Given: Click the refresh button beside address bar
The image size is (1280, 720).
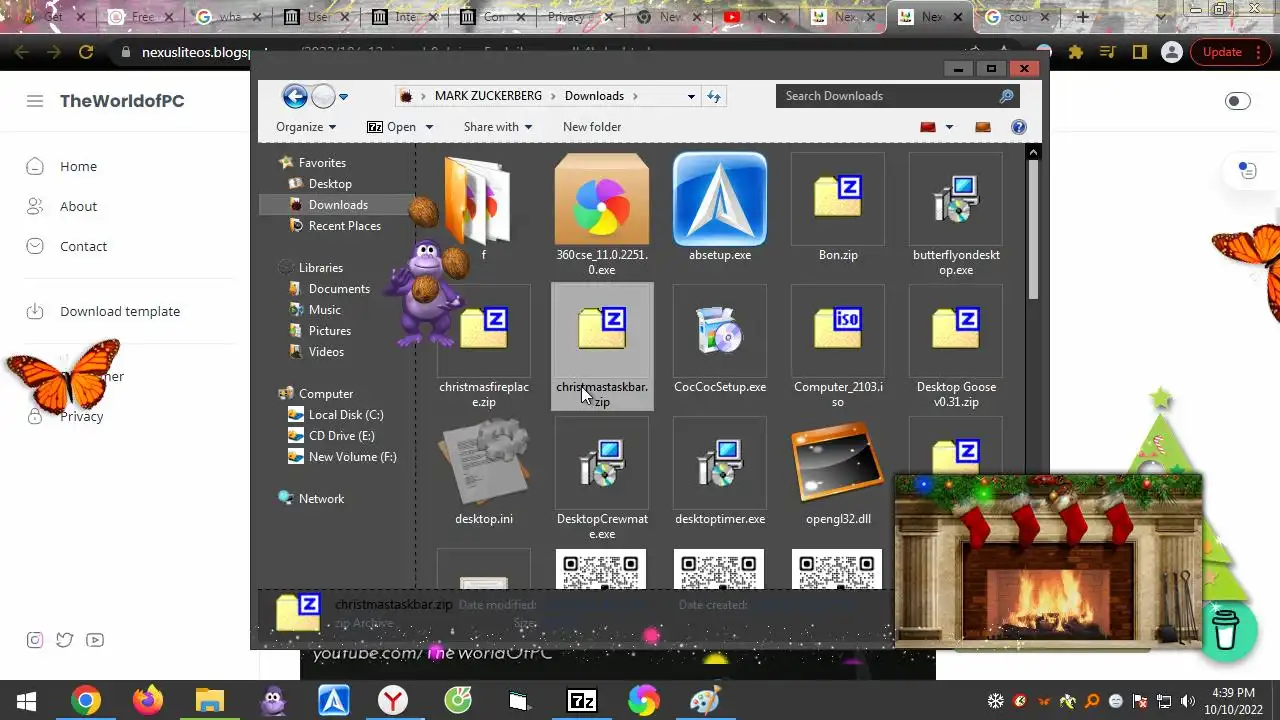Looking at the screenshot, I should [x=714, y=96].
